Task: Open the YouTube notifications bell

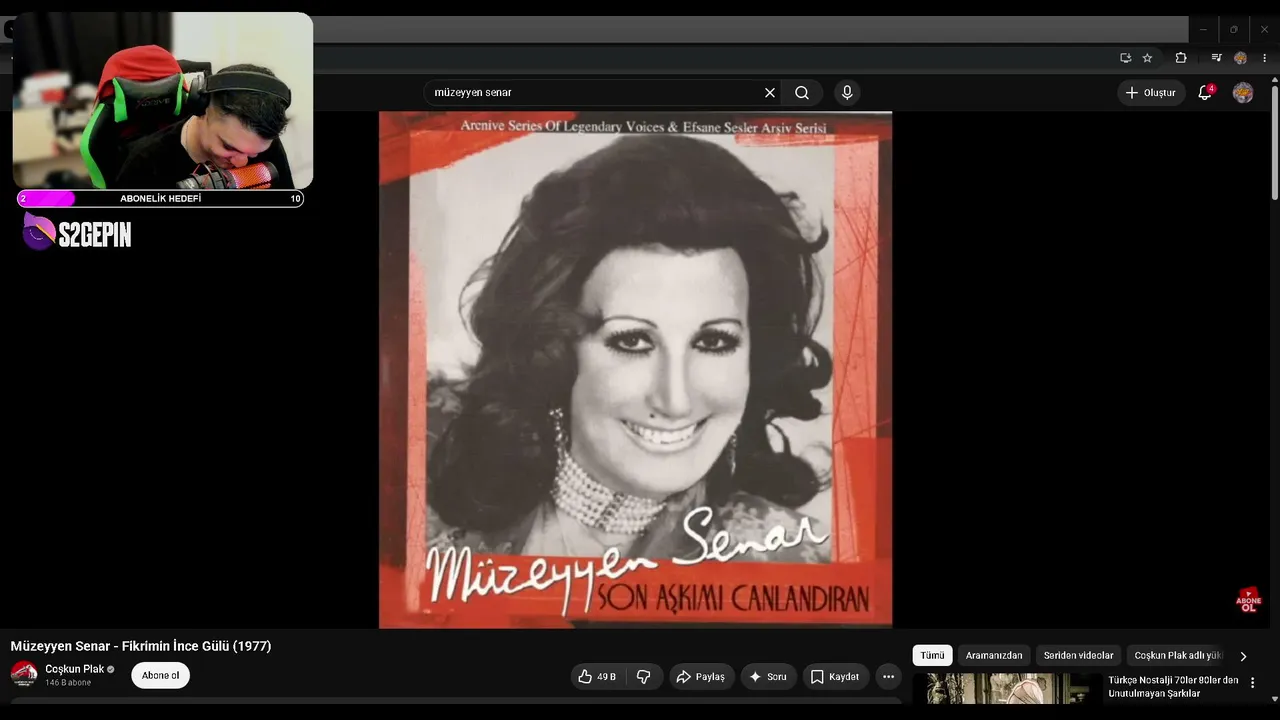Action: pos(1206,93)
